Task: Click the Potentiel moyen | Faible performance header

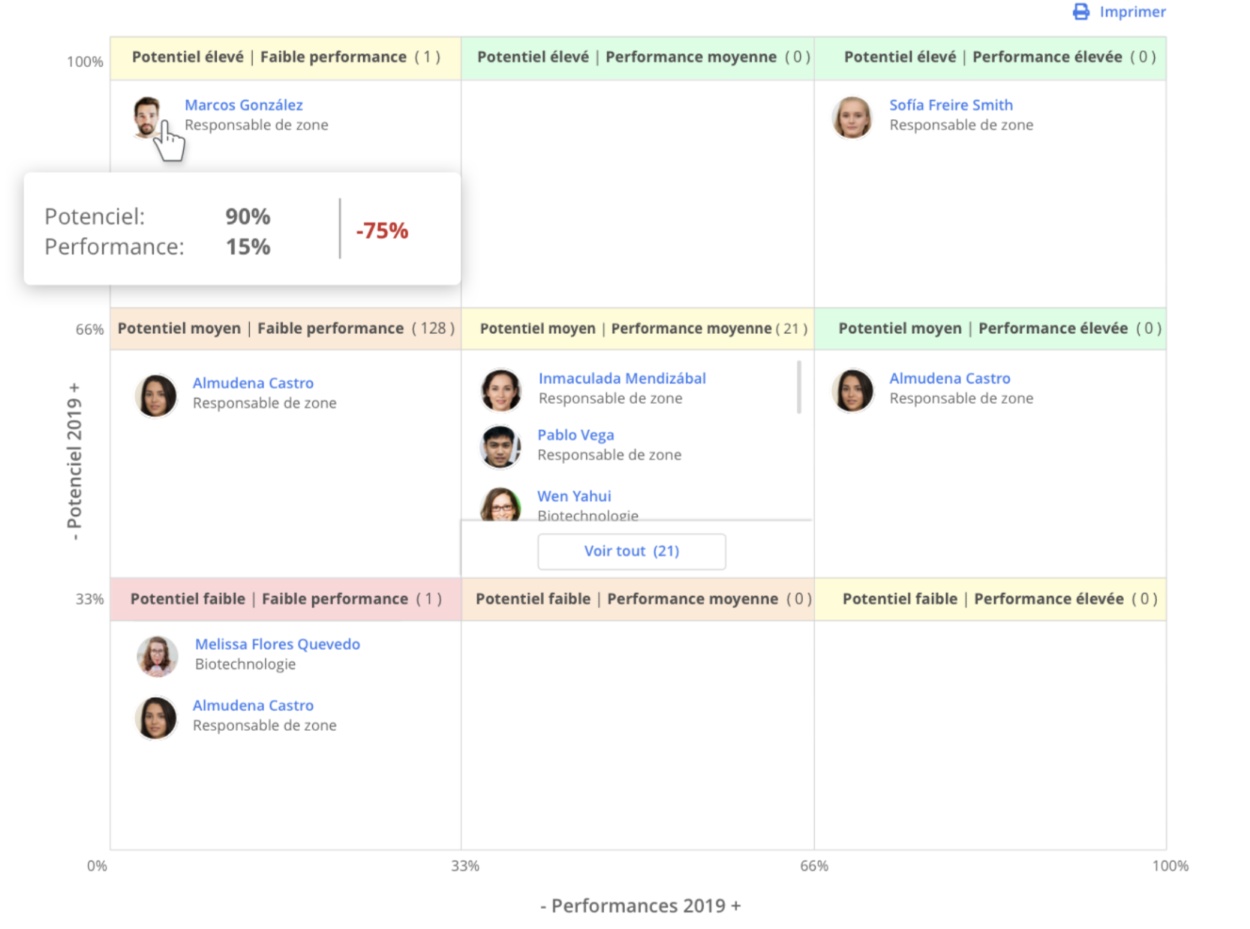Action: 285,328
